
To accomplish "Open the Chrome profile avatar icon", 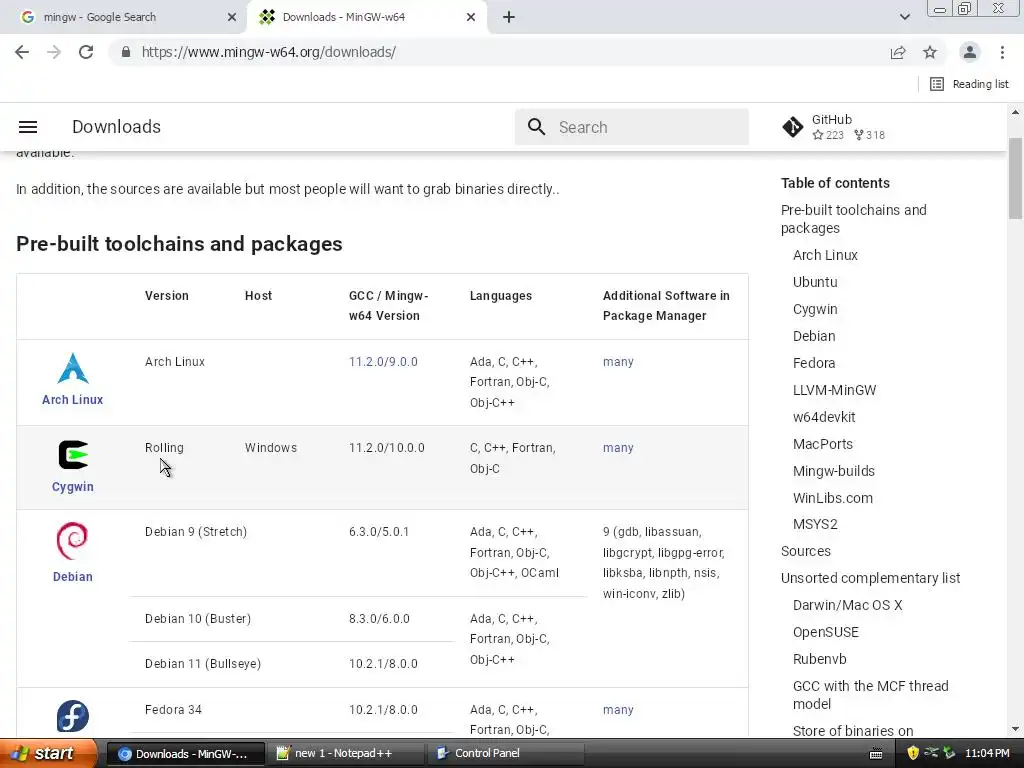I will click(x=970, y=52).
